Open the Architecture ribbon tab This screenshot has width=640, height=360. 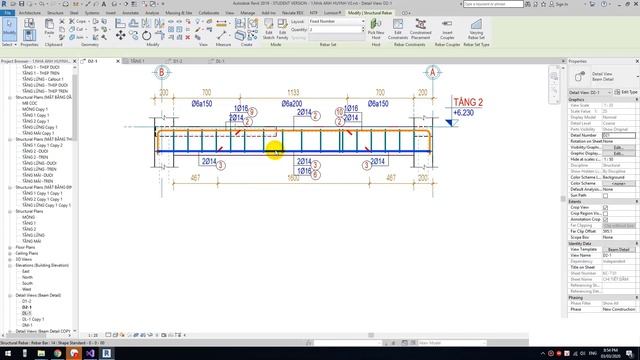point(30,13)
